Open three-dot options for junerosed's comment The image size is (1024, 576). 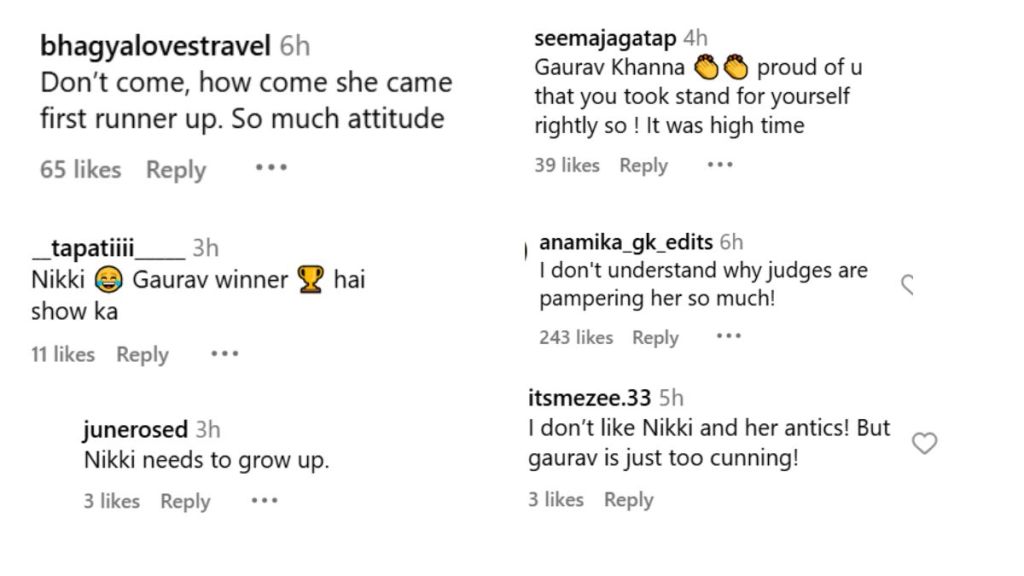point(264,500)
